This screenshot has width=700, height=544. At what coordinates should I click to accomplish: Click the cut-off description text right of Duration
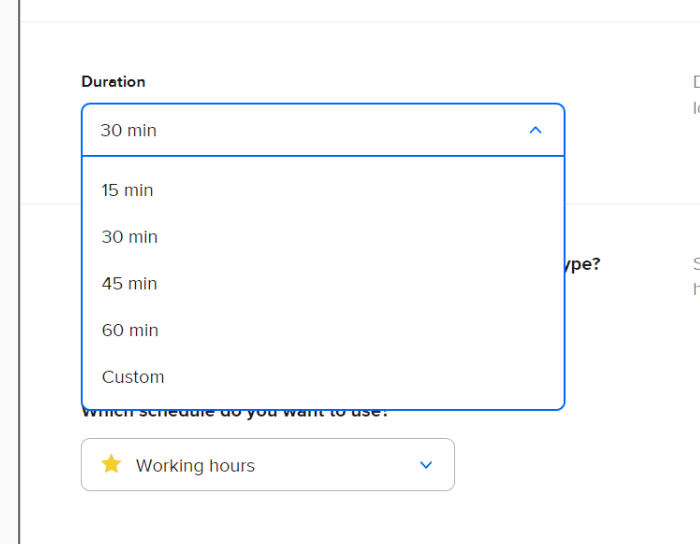(x=695, y=95)
